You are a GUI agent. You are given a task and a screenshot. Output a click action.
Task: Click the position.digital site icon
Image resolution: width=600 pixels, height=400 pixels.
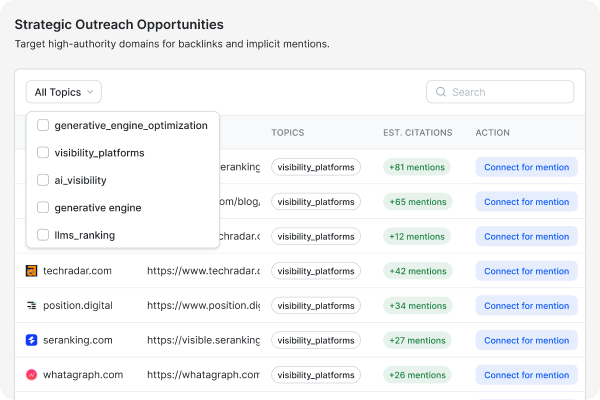32,305
